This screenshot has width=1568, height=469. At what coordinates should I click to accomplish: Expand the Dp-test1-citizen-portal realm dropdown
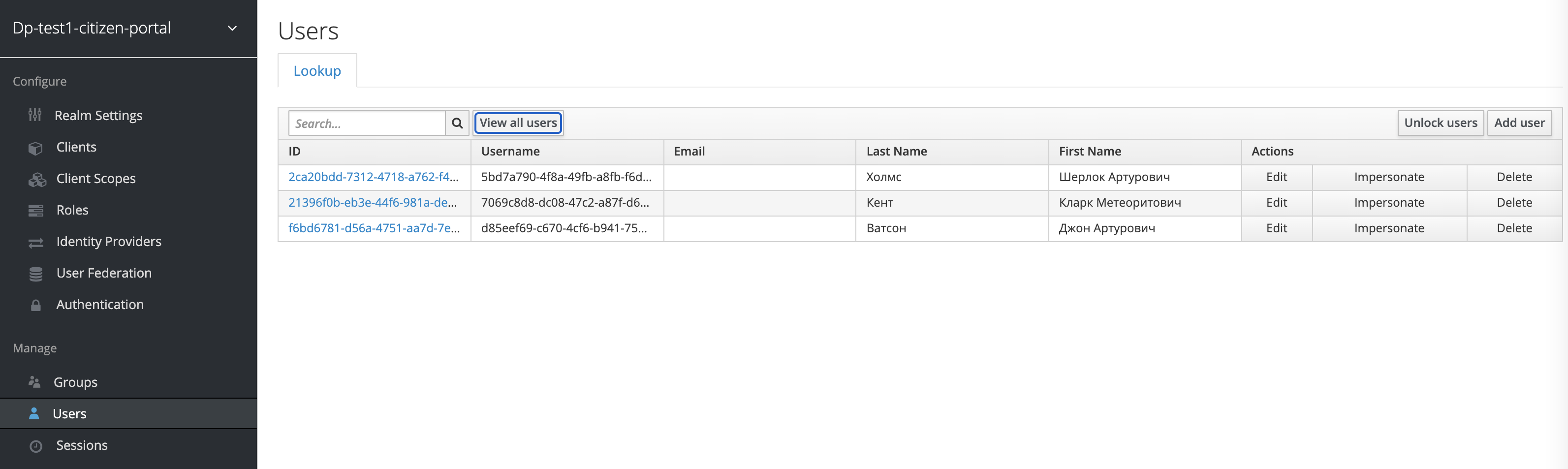pyautogui.click(x=232, y=28)
